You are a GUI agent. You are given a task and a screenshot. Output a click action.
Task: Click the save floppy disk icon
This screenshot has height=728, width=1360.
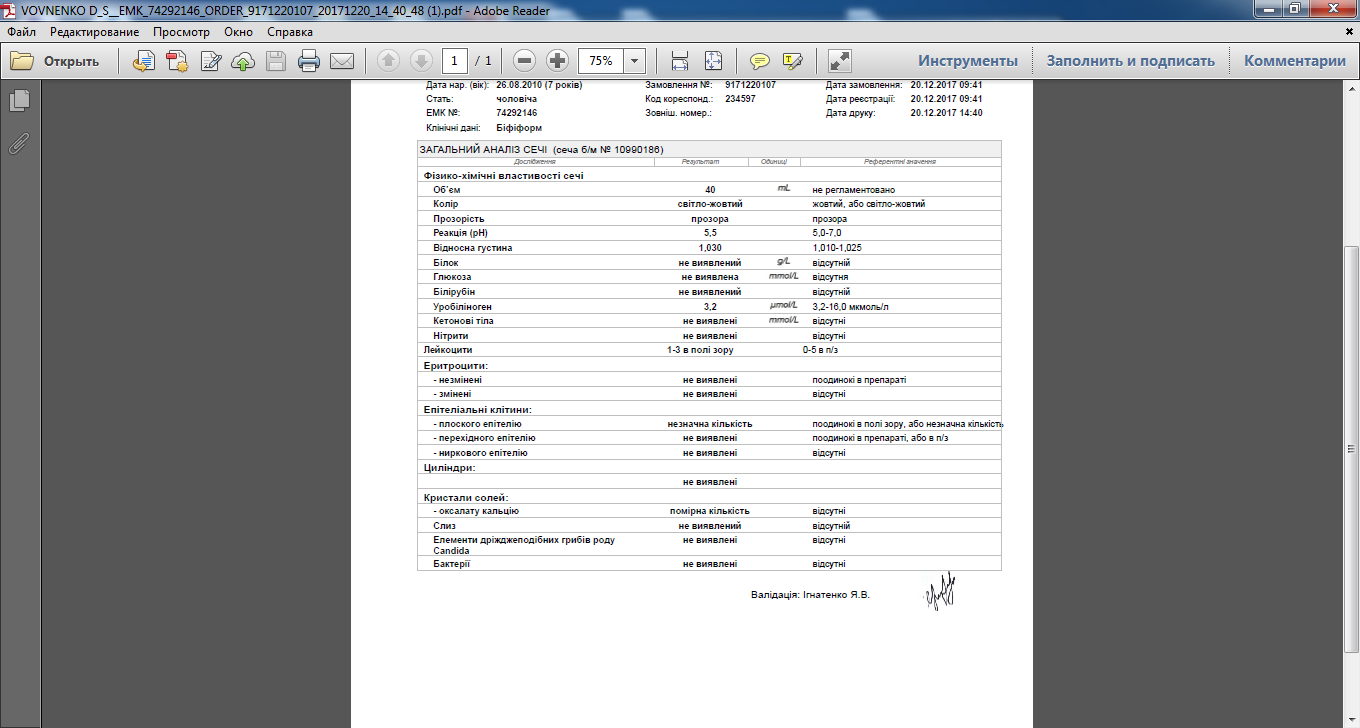[276, 61]
